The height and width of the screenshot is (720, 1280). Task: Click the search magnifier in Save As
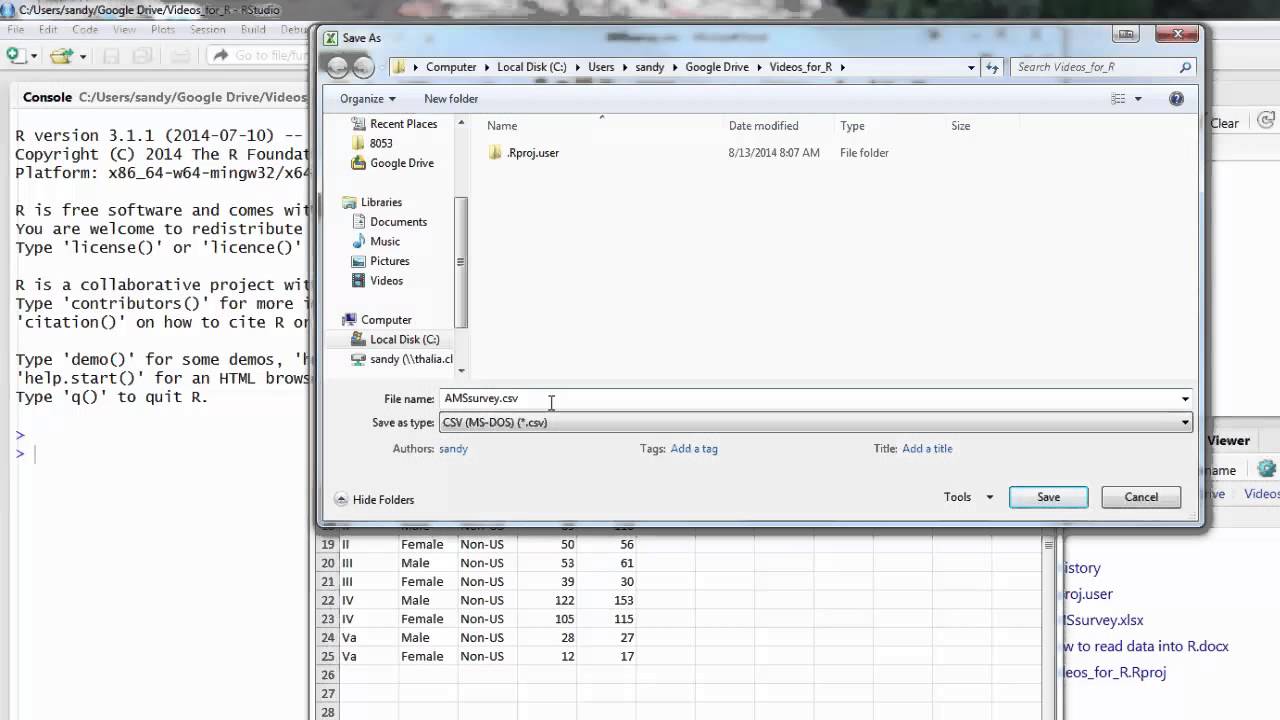click(1185, 67)
